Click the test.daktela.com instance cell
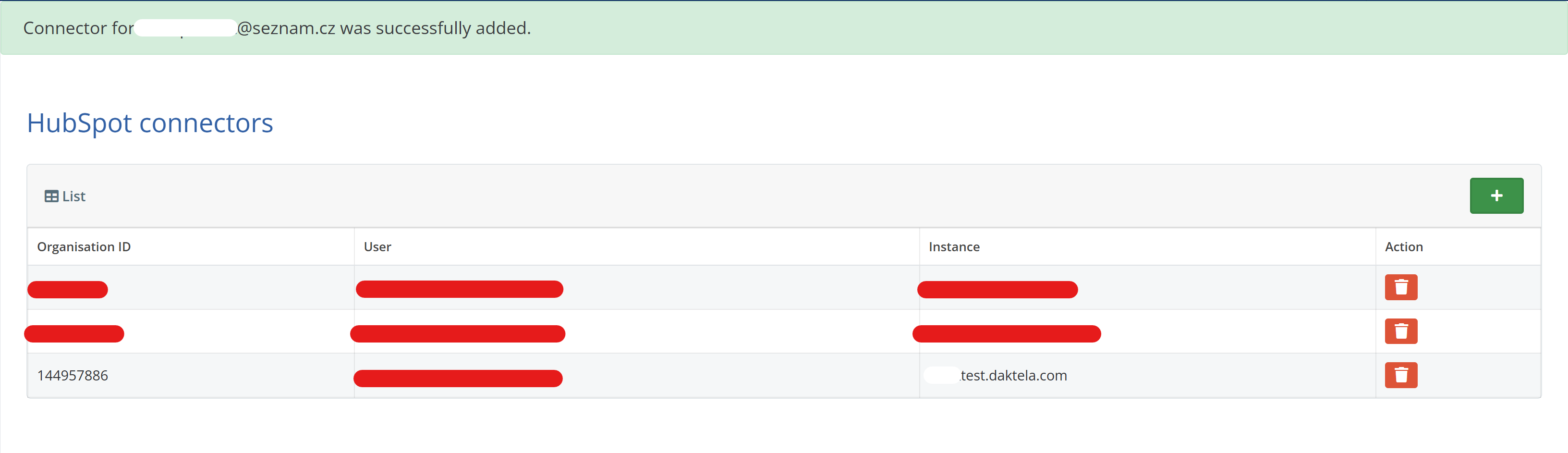 (1013, 376)
